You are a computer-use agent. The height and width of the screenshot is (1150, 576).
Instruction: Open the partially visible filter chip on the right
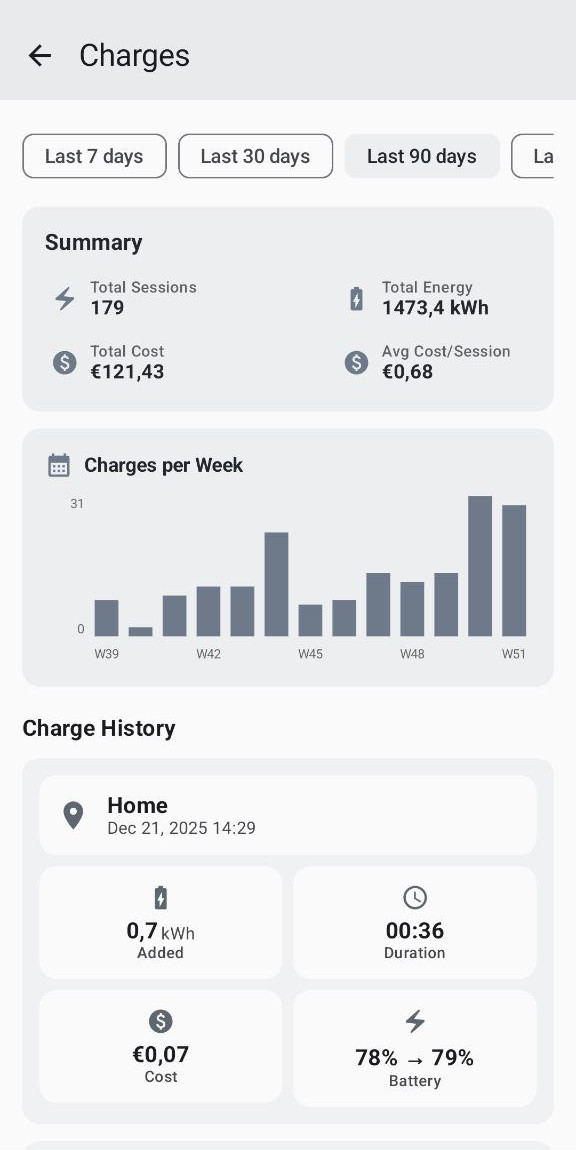click(545, 156)
